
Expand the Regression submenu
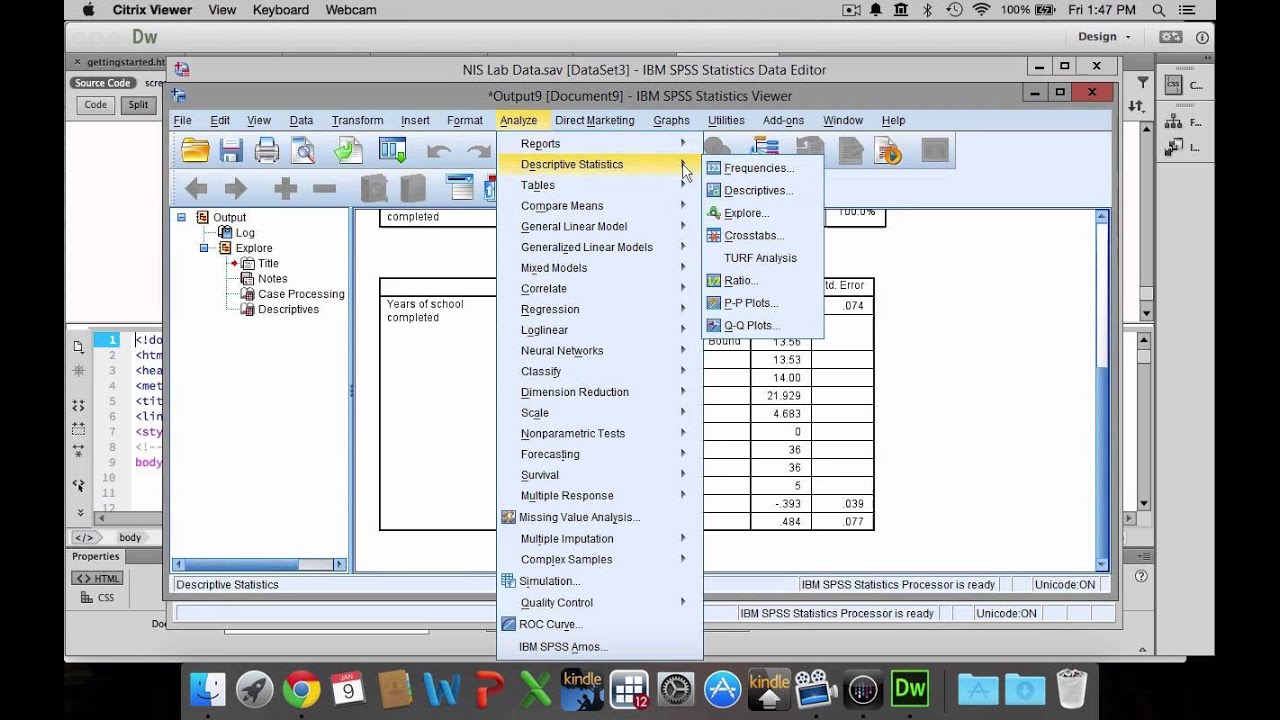pyautogui.click(x=600, y=309)
